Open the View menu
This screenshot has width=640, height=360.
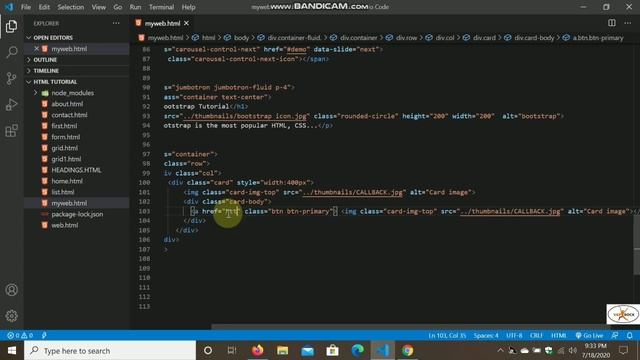98,7
